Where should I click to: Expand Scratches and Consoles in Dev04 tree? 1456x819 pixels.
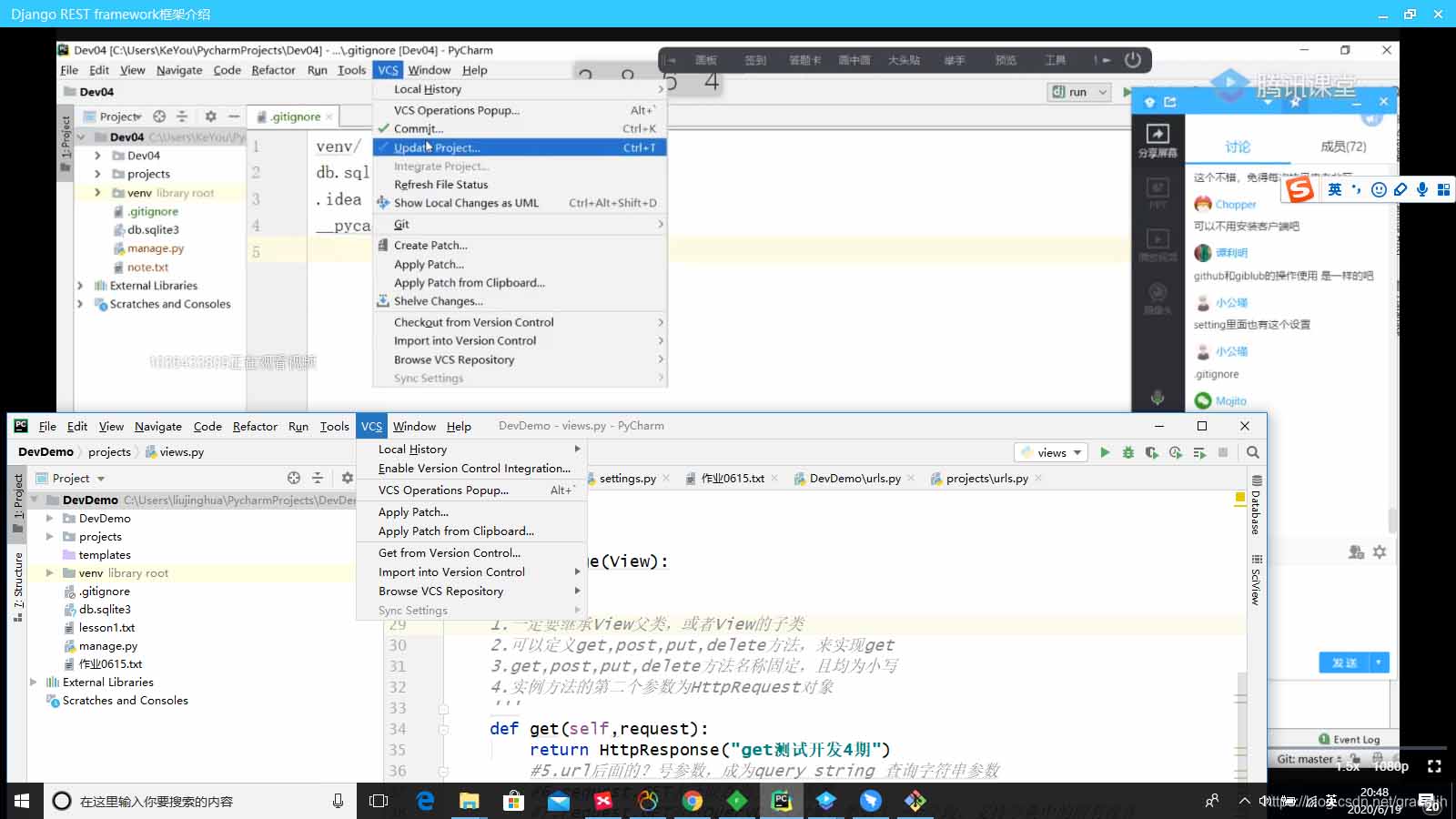pos(80,304)
